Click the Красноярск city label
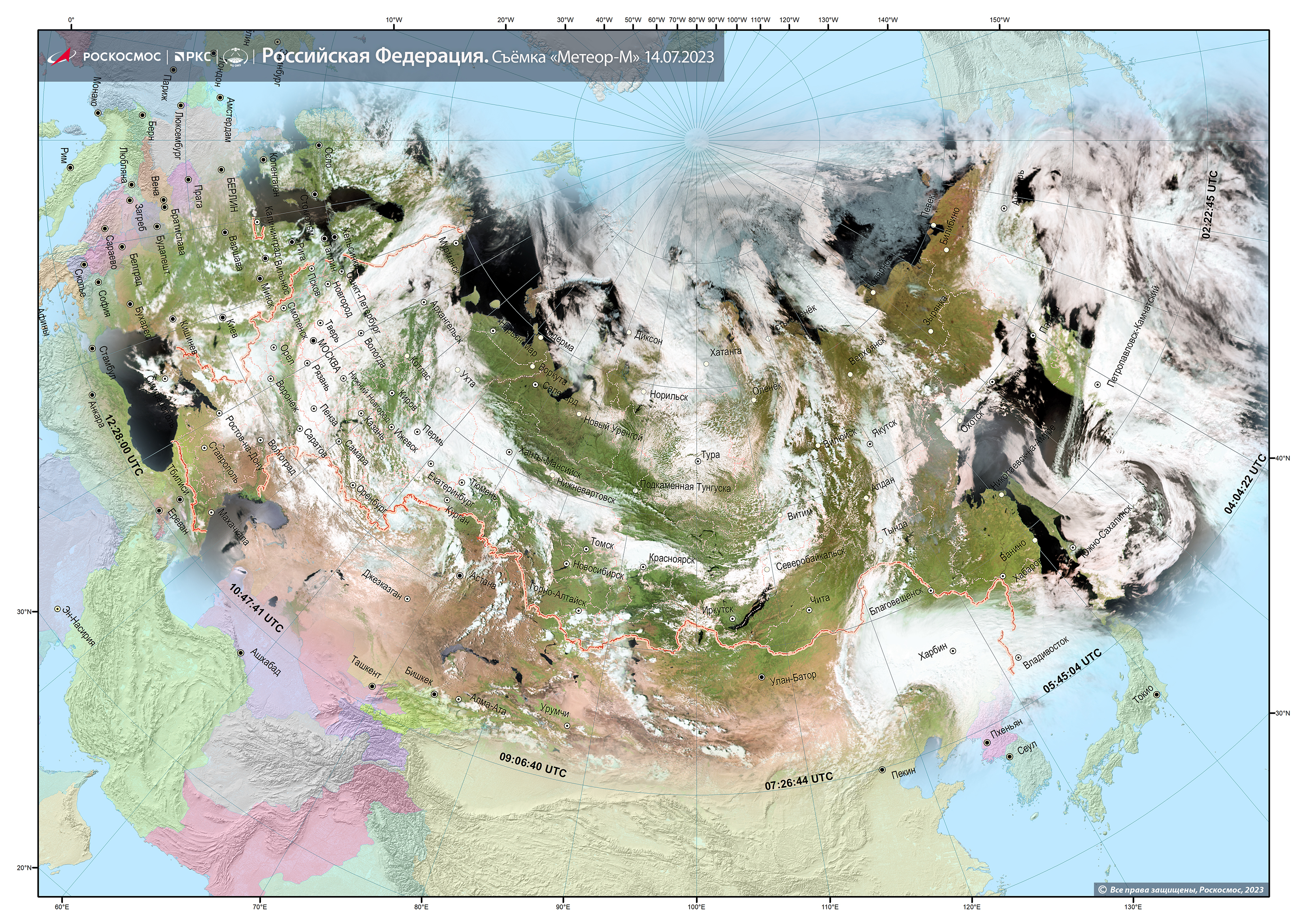Viewport: 1307px width, 924px height. click(x=672, y=559)
